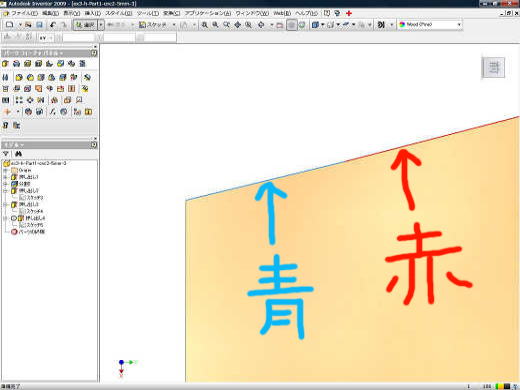Select the Zoom All magnifier icon
This screenshot has height=390, width=520.
205,25
